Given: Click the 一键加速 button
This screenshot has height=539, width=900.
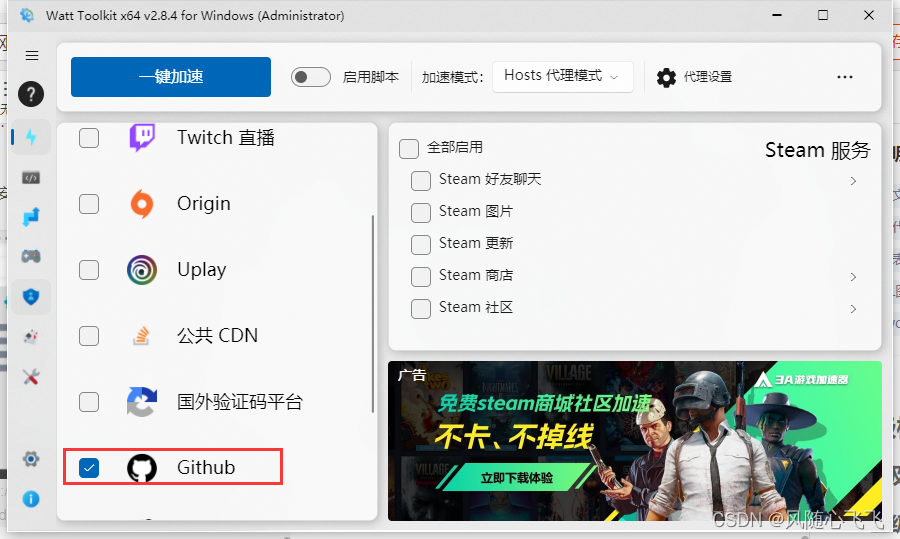Looking at the screenshot, I should (x=171, y=77).
